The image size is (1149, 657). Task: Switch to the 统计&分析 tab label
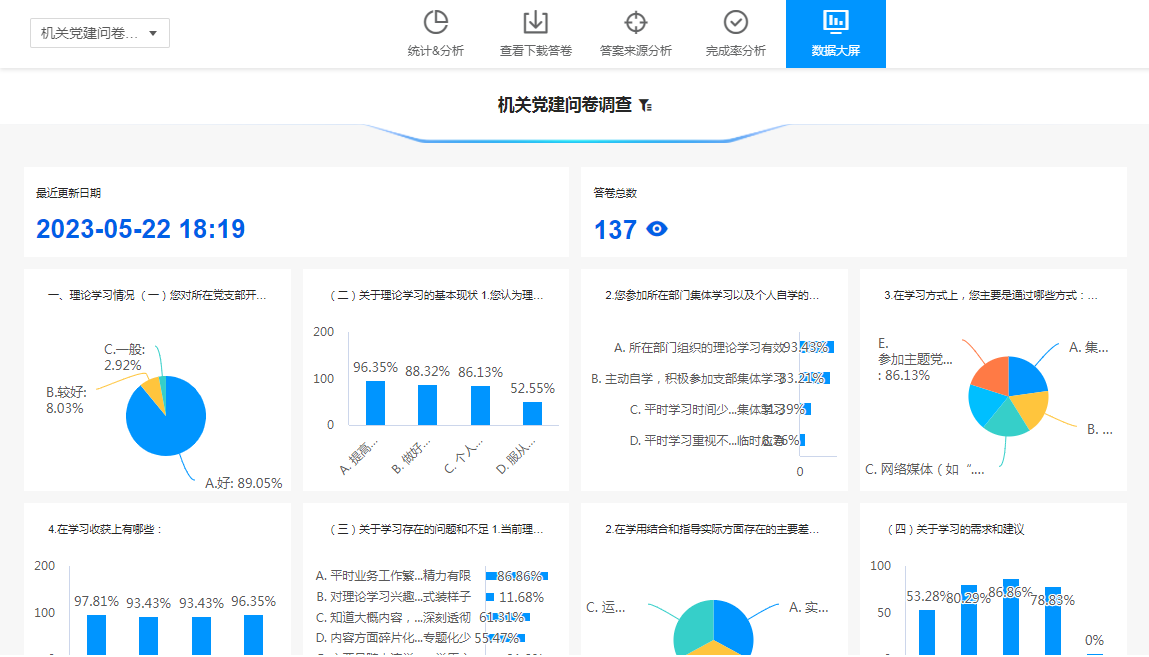(435, 51)
